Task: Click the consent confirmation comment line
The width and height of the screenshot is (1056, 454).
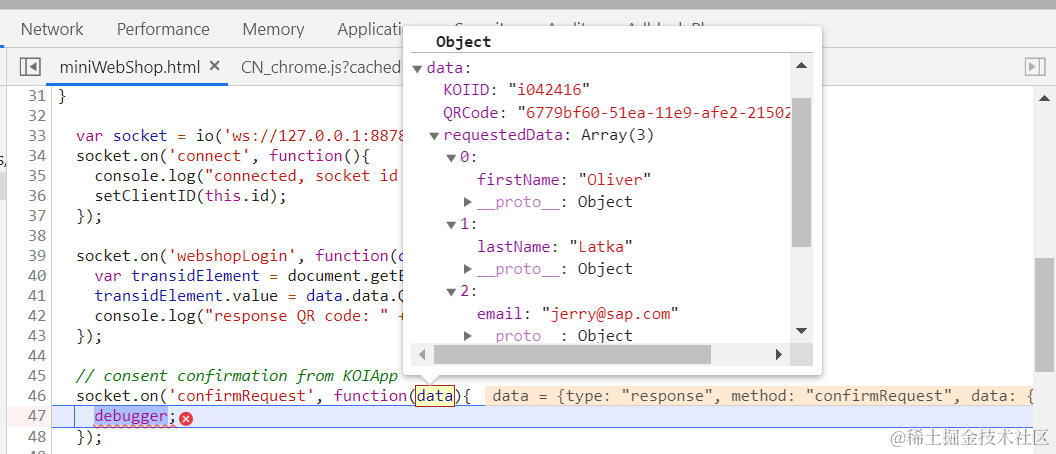Action: pos(238,376)
